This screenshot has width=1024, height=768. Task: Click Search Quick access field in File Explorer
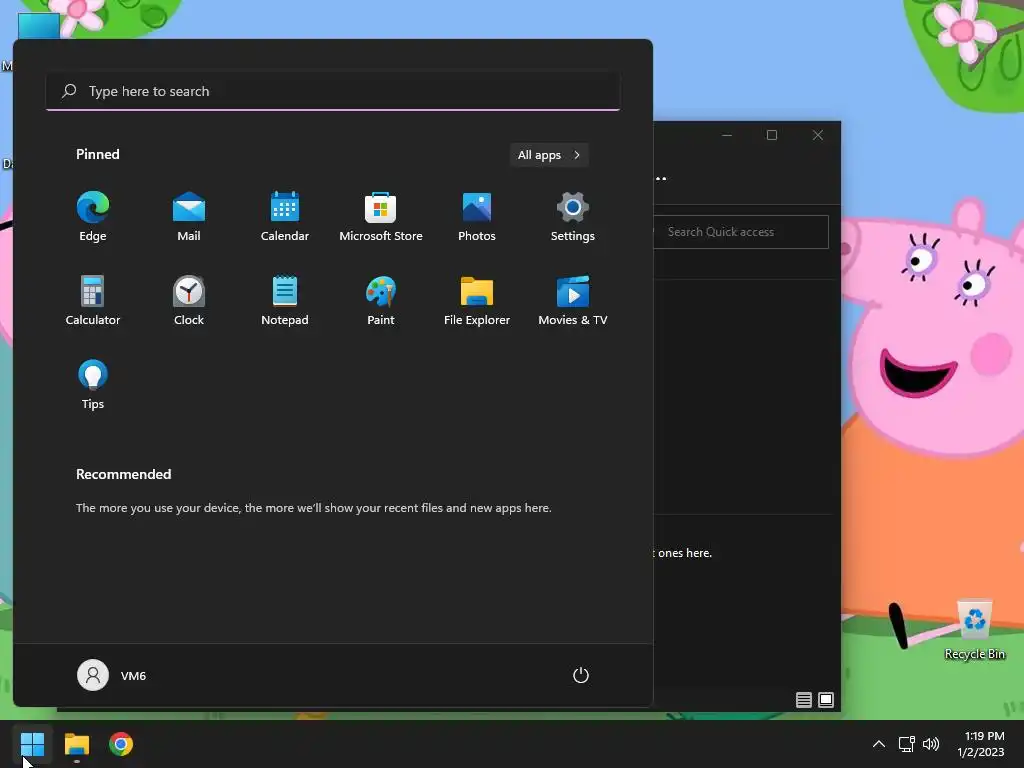742,232
